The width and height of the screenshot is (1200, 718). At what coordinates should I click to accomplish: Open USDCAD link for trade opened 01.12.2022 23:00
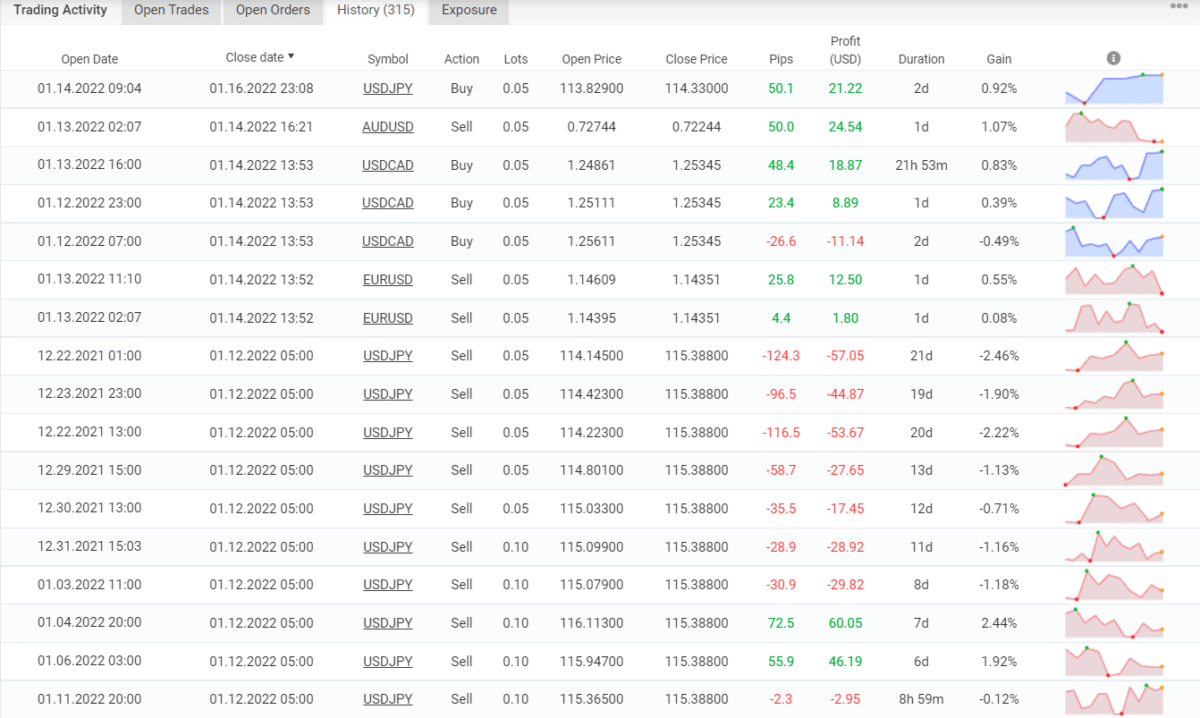[x=388, y=203]
